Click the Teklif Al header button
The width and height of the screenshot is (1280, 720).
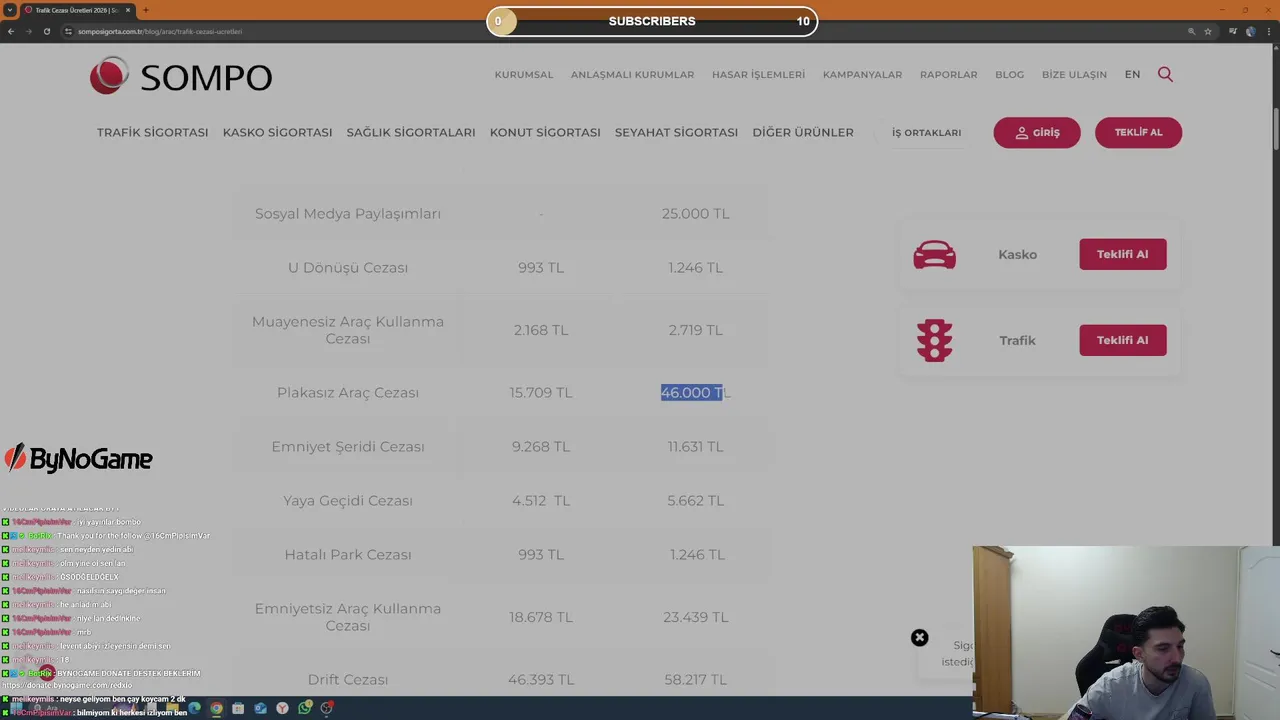(x=1138, y=132)
